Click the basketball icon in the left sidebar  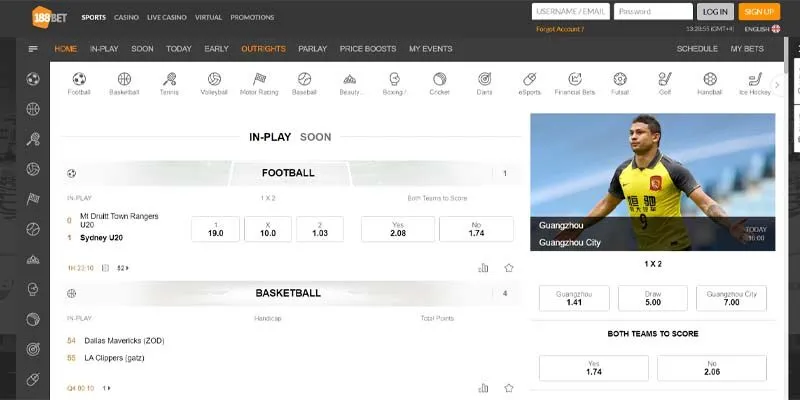point(33,109)
